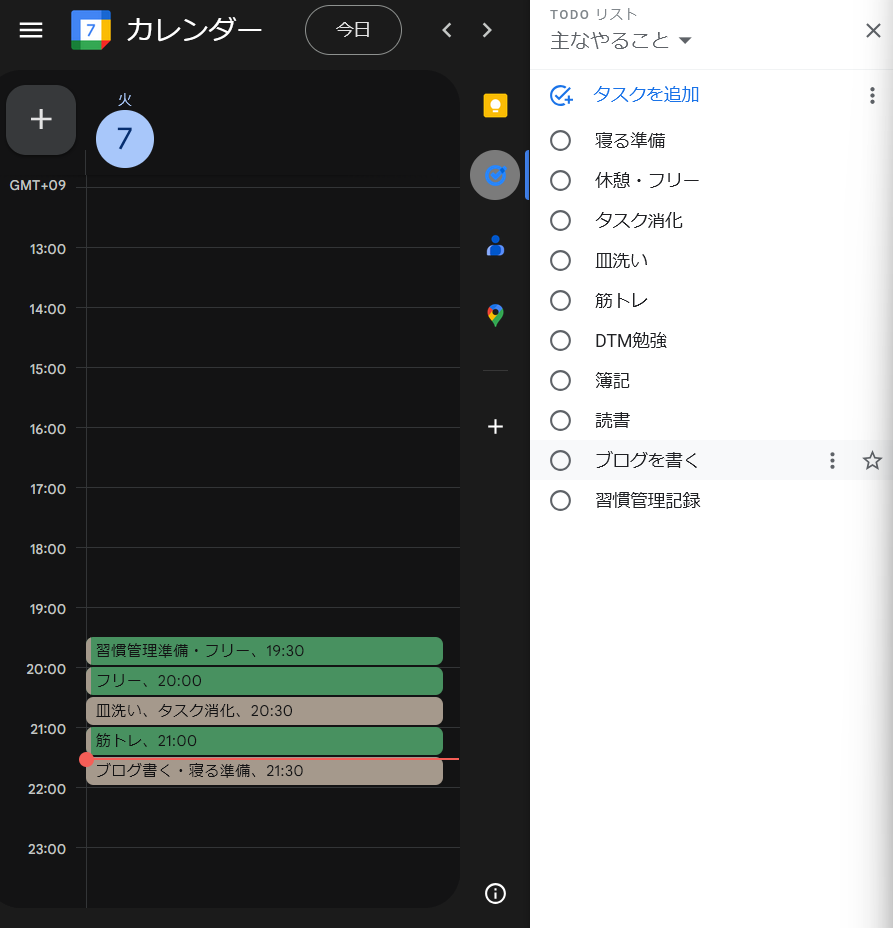Mark 寝る準備 task as complete
This screenshot has height=928, width=893.
[561, 140]
